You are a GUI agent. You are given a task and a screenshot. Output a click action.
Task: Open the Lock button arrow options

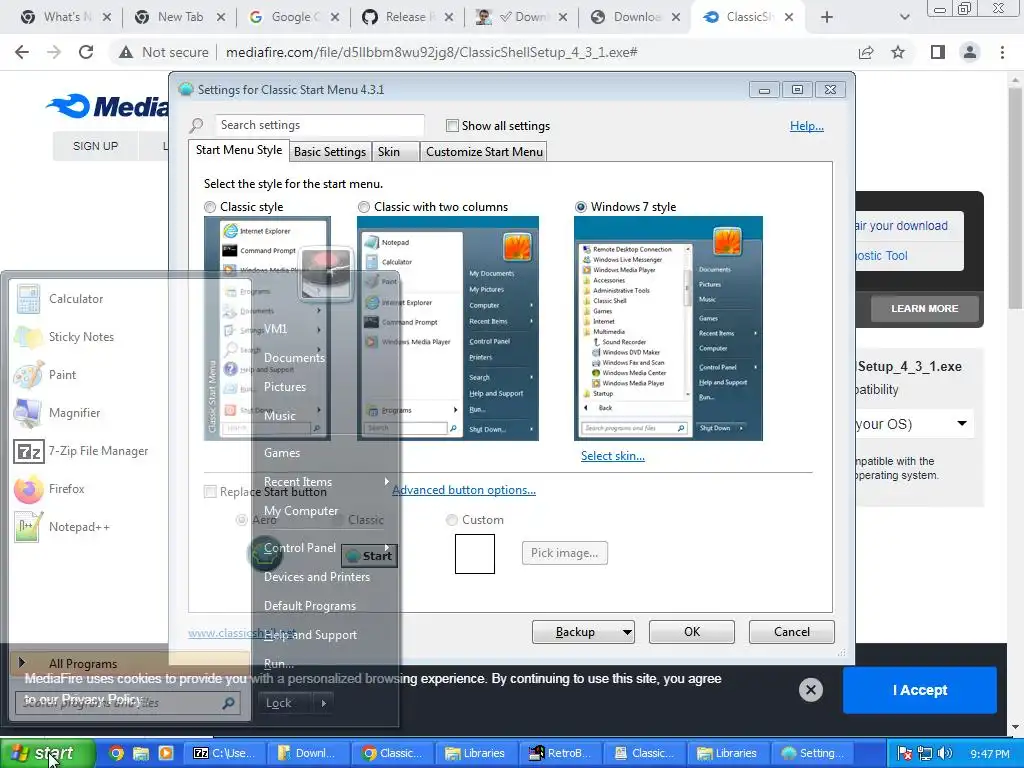(323, 703)
